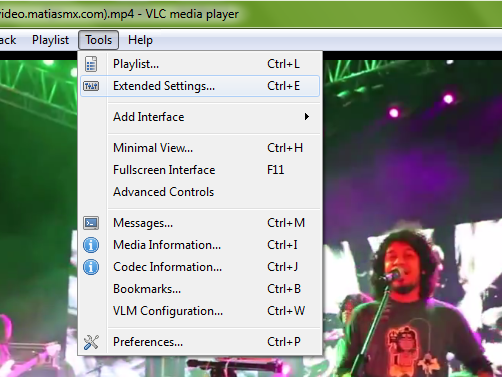Open VLM Configuration... entry
502x377 pixels.
pyautogui.click(x=200, y=311)
